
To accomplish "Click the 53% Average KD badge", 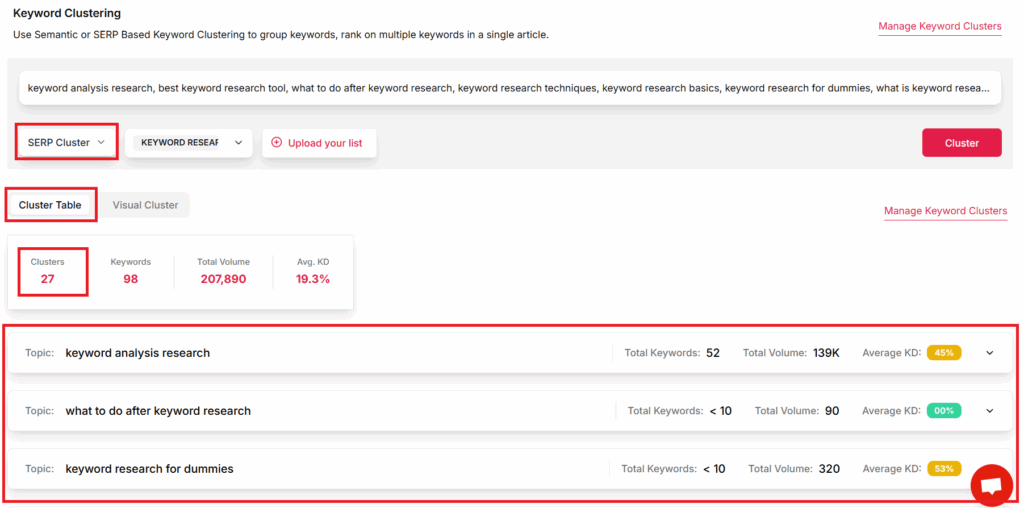I will [x=944, y=469].
